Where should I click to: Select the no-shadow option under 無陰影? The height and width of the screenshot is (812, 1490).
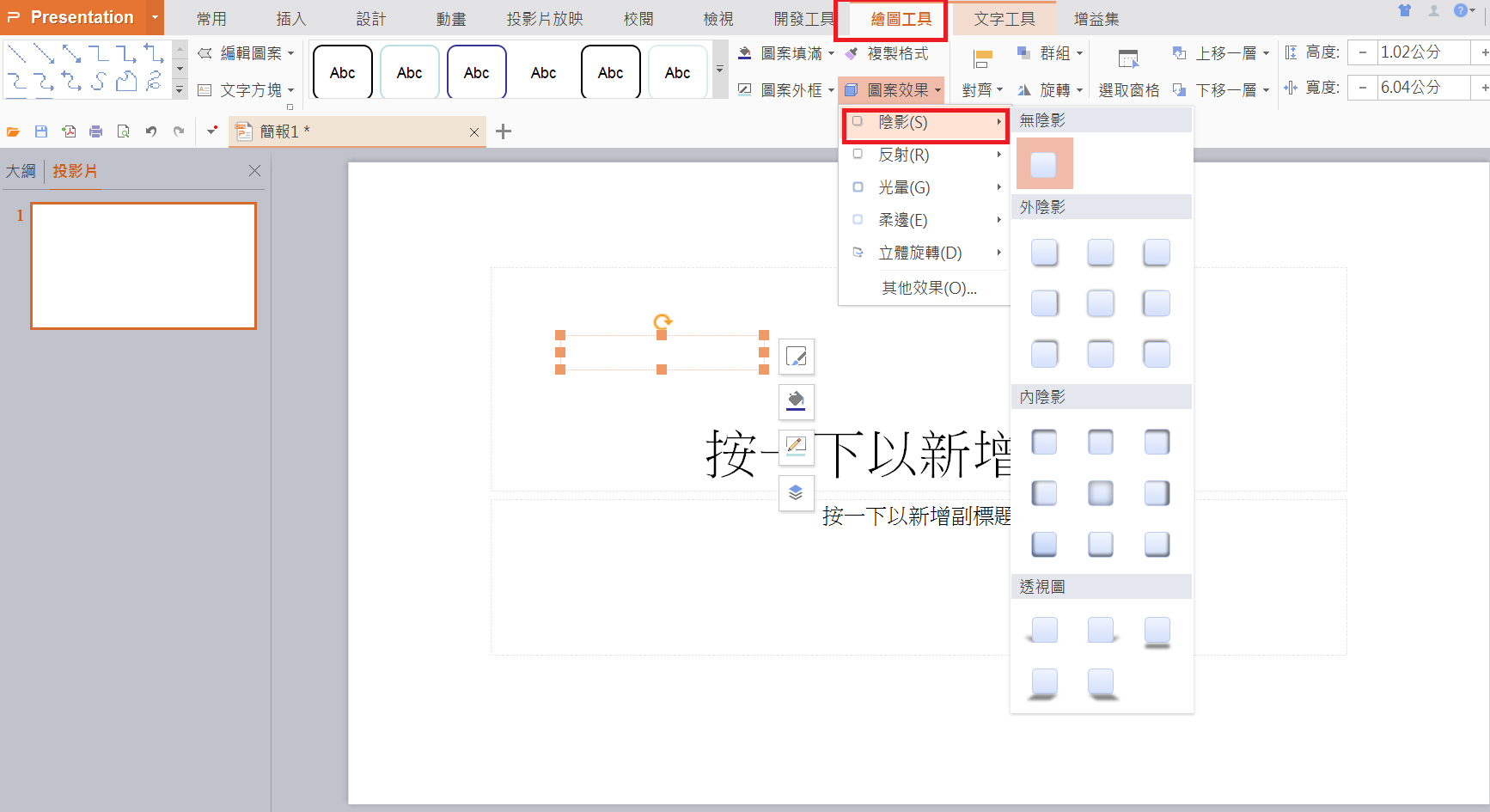[x=1044, y=163]
